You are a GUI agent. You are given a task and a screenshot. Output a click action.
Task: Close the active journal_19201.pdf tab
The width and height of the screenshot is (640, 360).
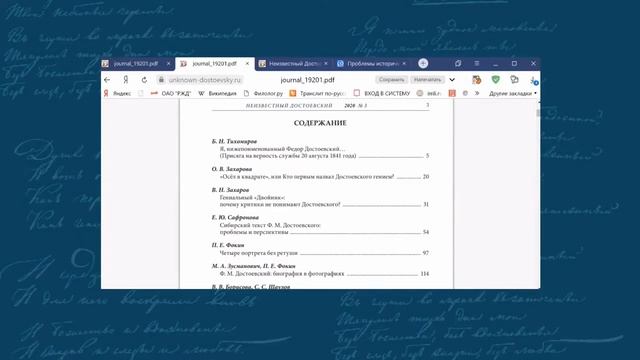[247, 64]
